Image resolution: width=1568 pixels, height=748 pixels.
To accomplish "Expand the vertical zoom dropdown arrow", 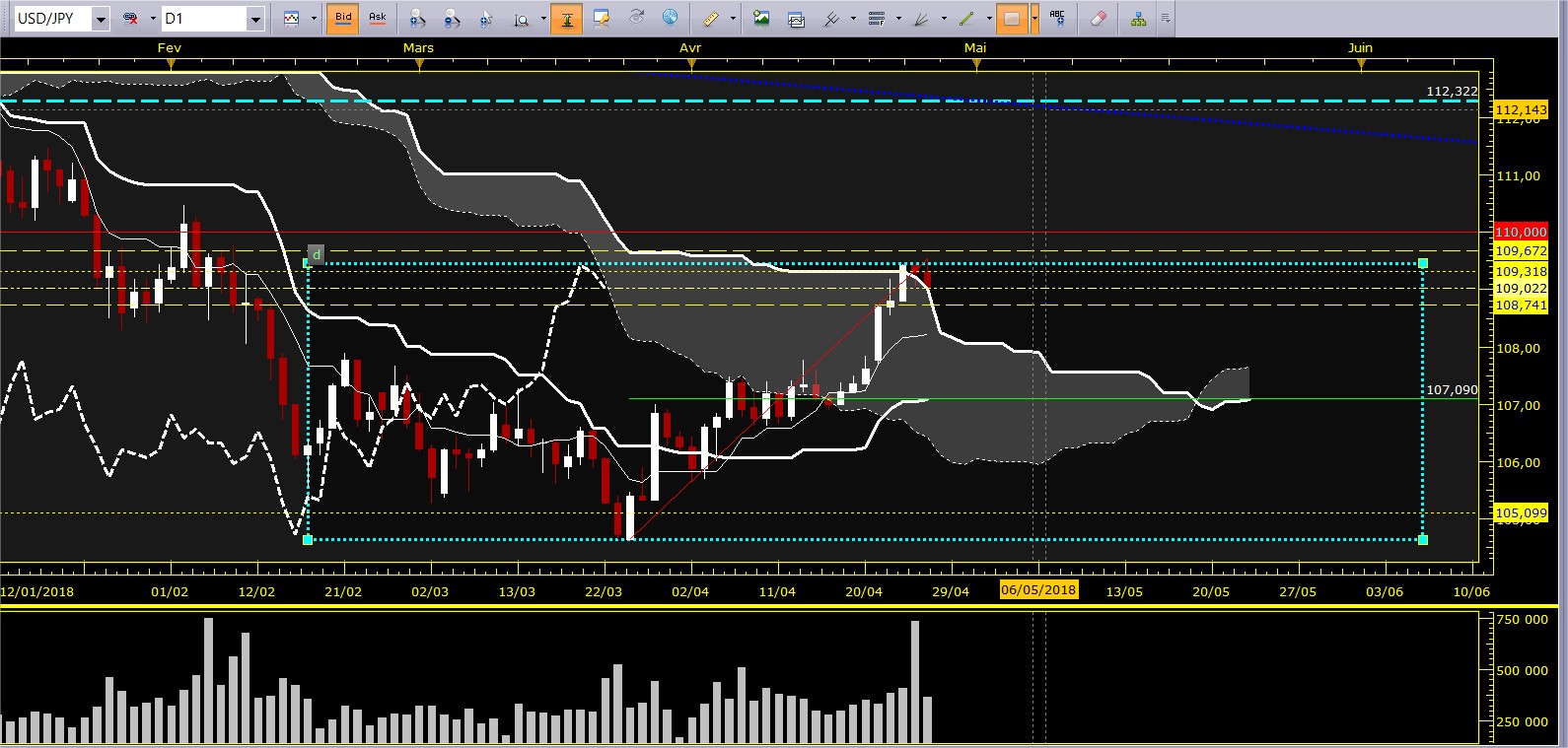I will click(x=543, y=19).
